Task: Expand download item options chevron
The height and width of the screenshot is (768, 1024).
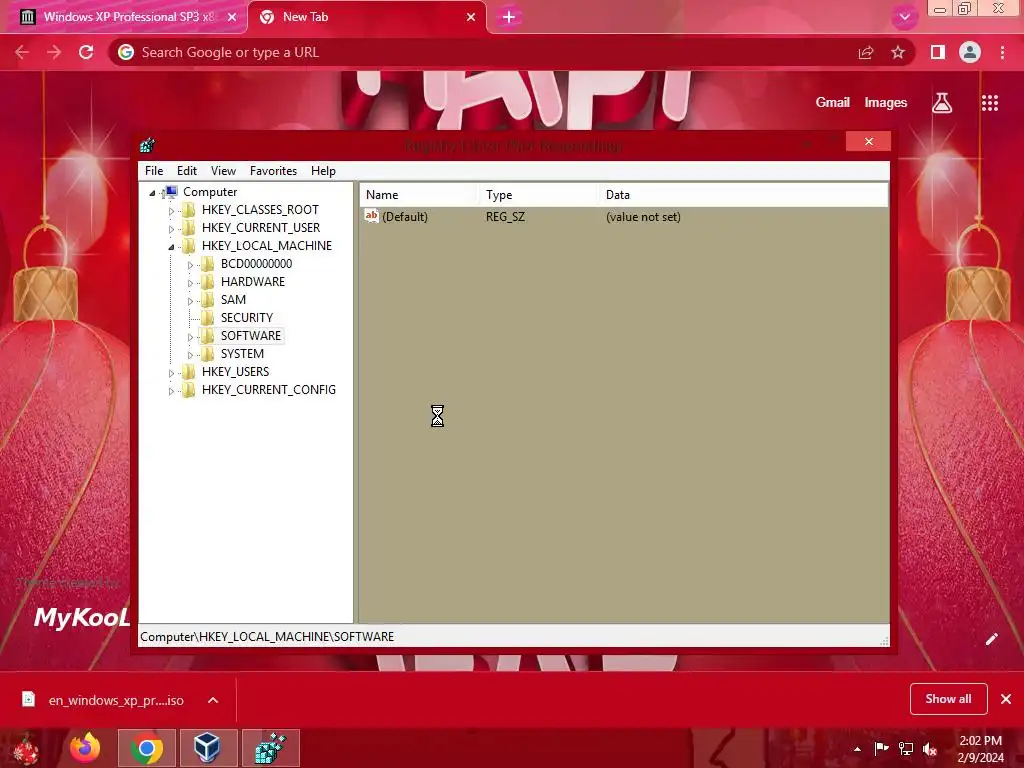Action: (x=213, y=700)
